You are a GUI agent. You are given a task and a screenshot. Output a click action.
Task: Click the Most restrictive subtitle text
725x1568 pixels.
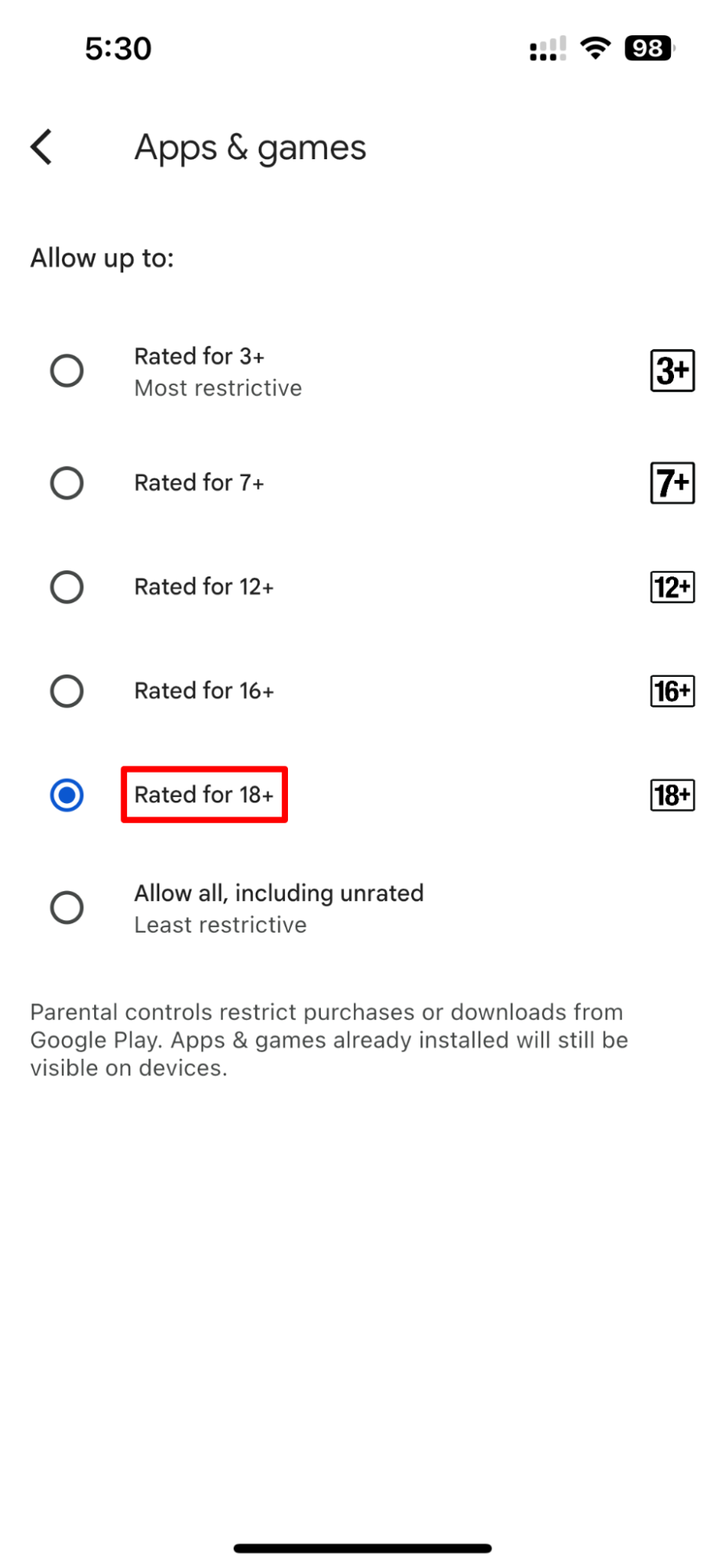[217, 387]
